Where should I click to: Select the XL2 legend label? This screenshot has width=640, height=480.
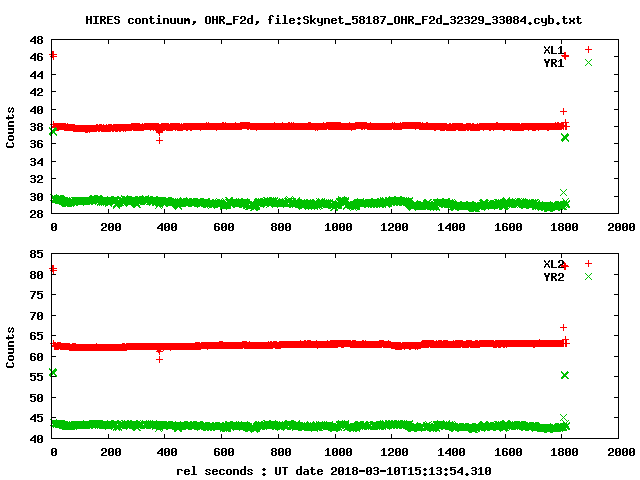(x=553, y=264)
